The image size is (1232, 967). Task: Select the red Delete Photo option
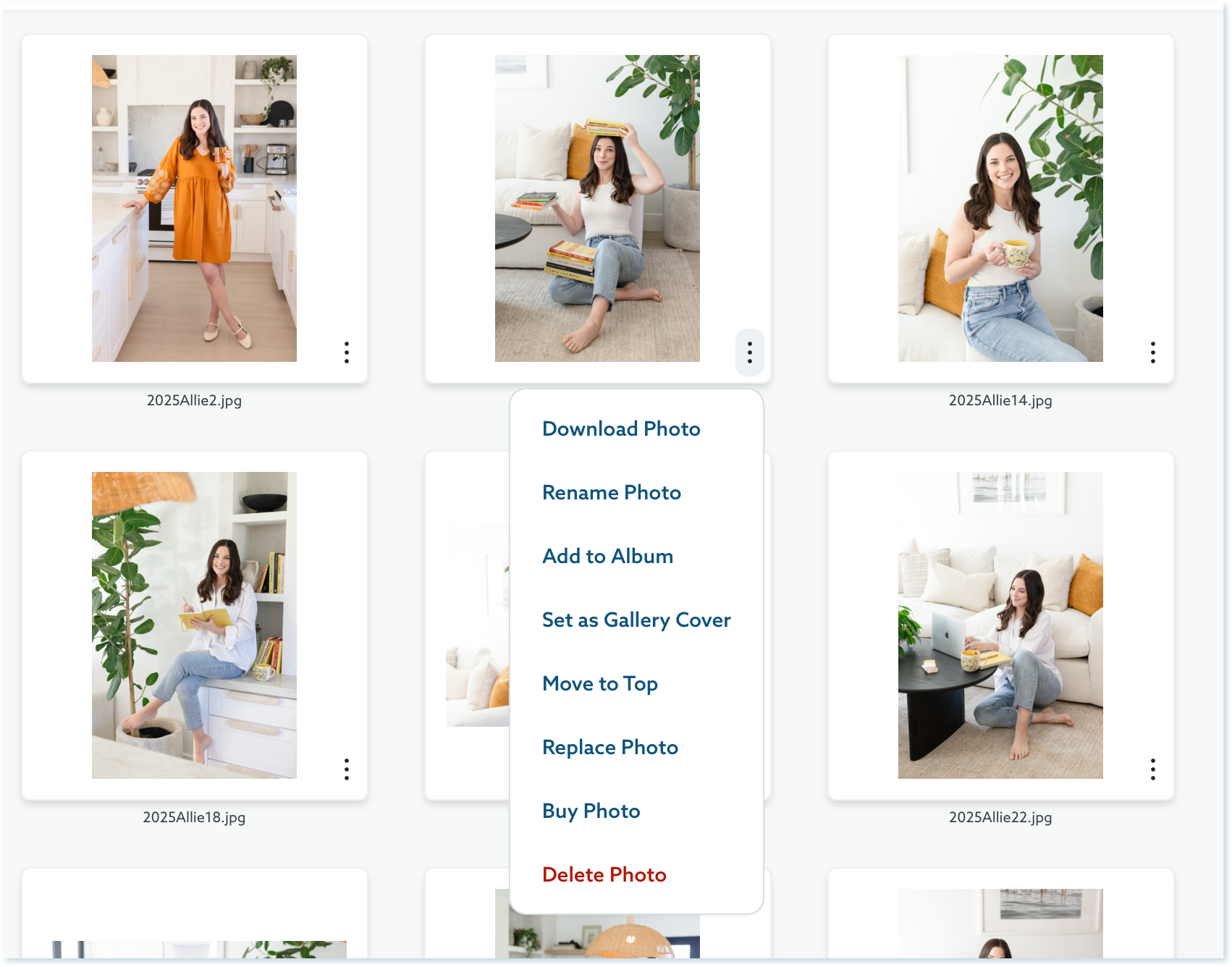tap(604, 875)
